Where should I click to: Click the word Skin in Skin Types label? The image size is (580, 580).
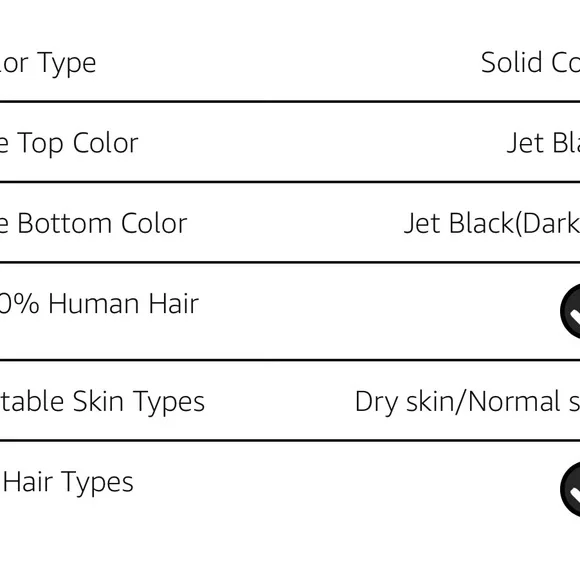98,401
